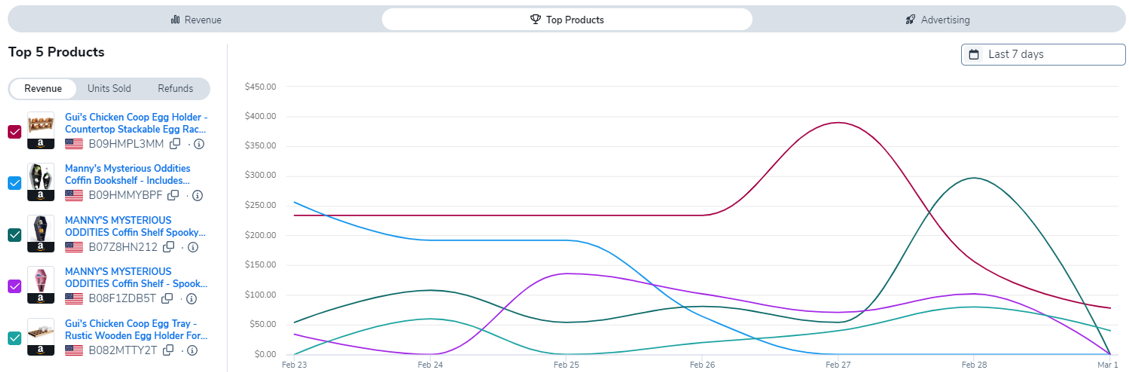Toggle checkbox for product B08F1ZDB5T

click(14, 286)
